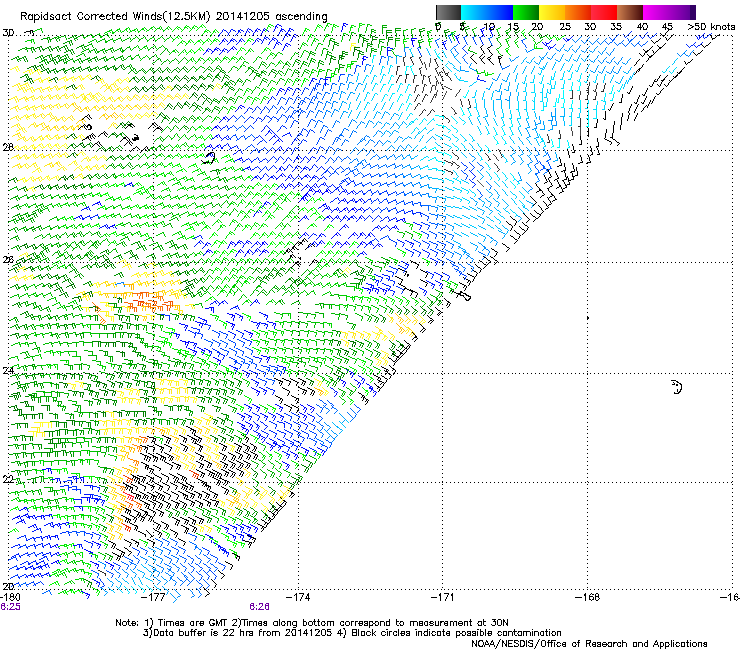Click the "20141205 ascending" date in title
Screen dimensions: 740x650
point(271,17)
